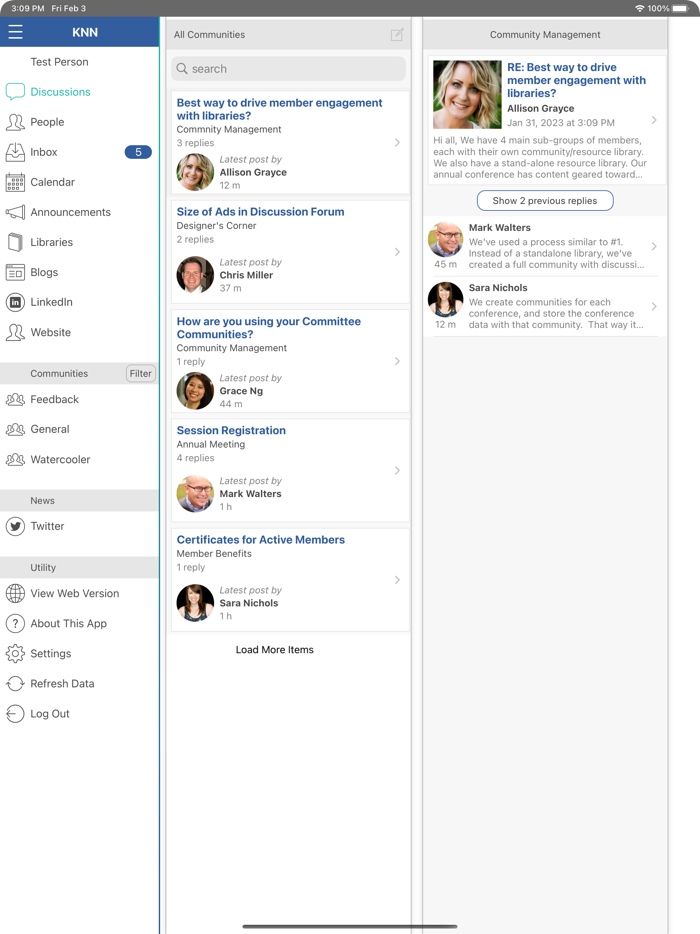Click the Community Management header title
The width and height of the screenshot is (700, 934).
(x=545, y=35)
